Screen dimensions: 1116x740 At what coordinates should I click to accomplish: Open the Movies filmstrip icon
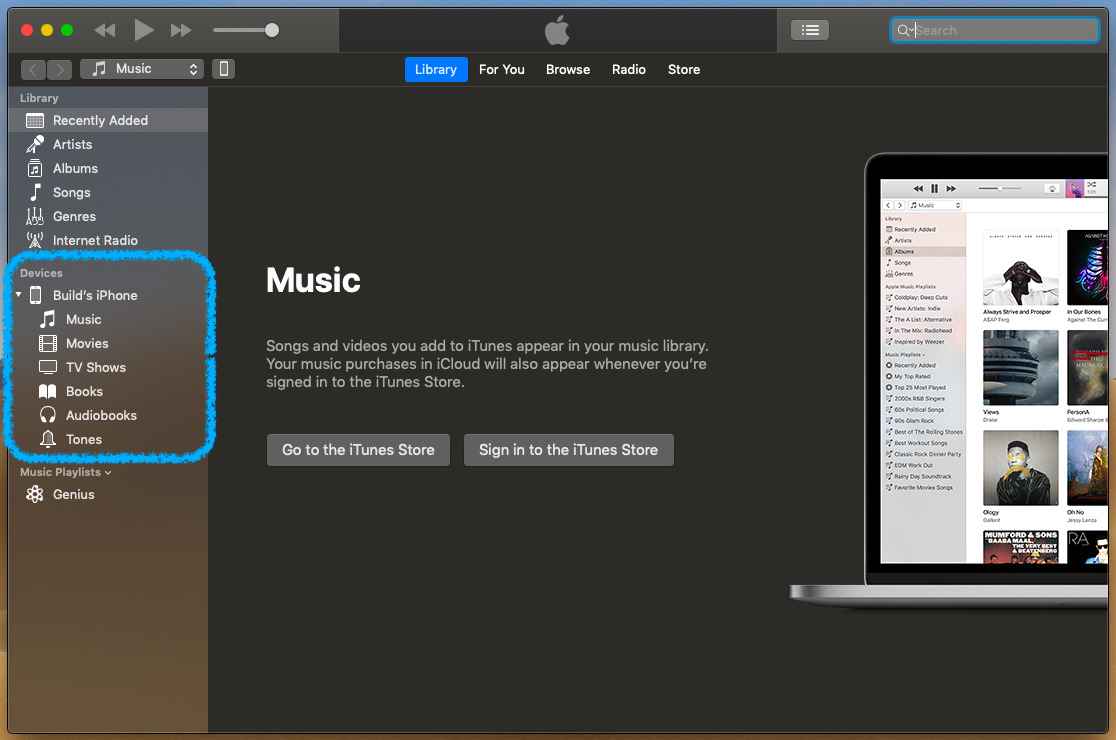pyautogui.click(x=48, y=344)
